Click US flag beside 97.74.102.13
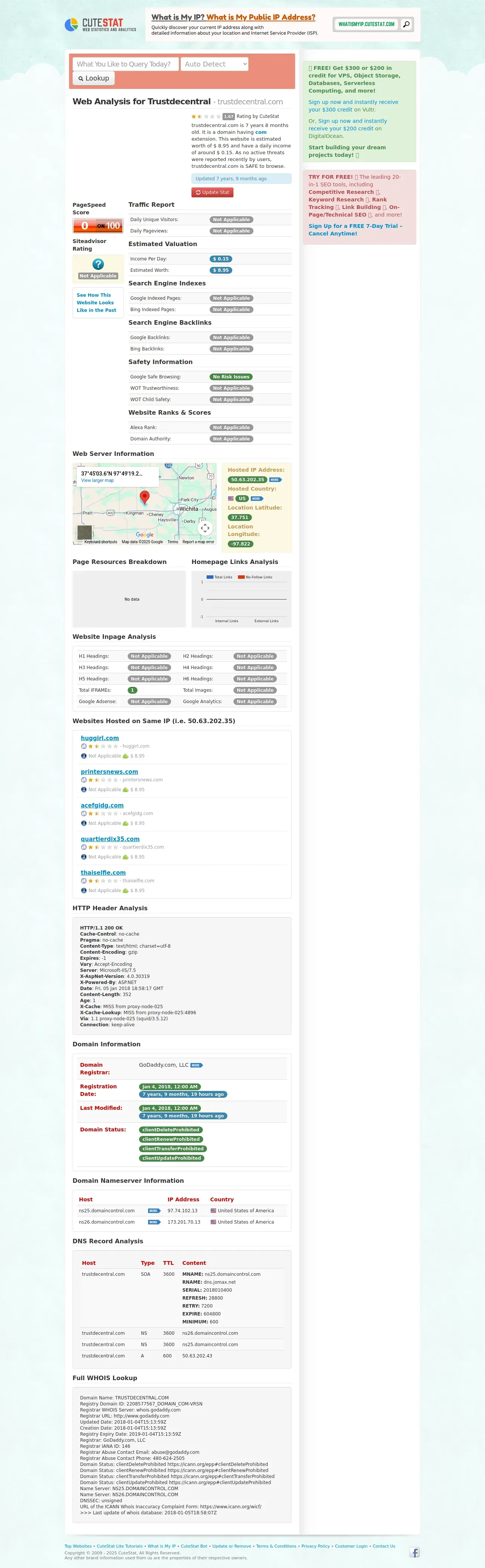 [x=213, y=1211]
